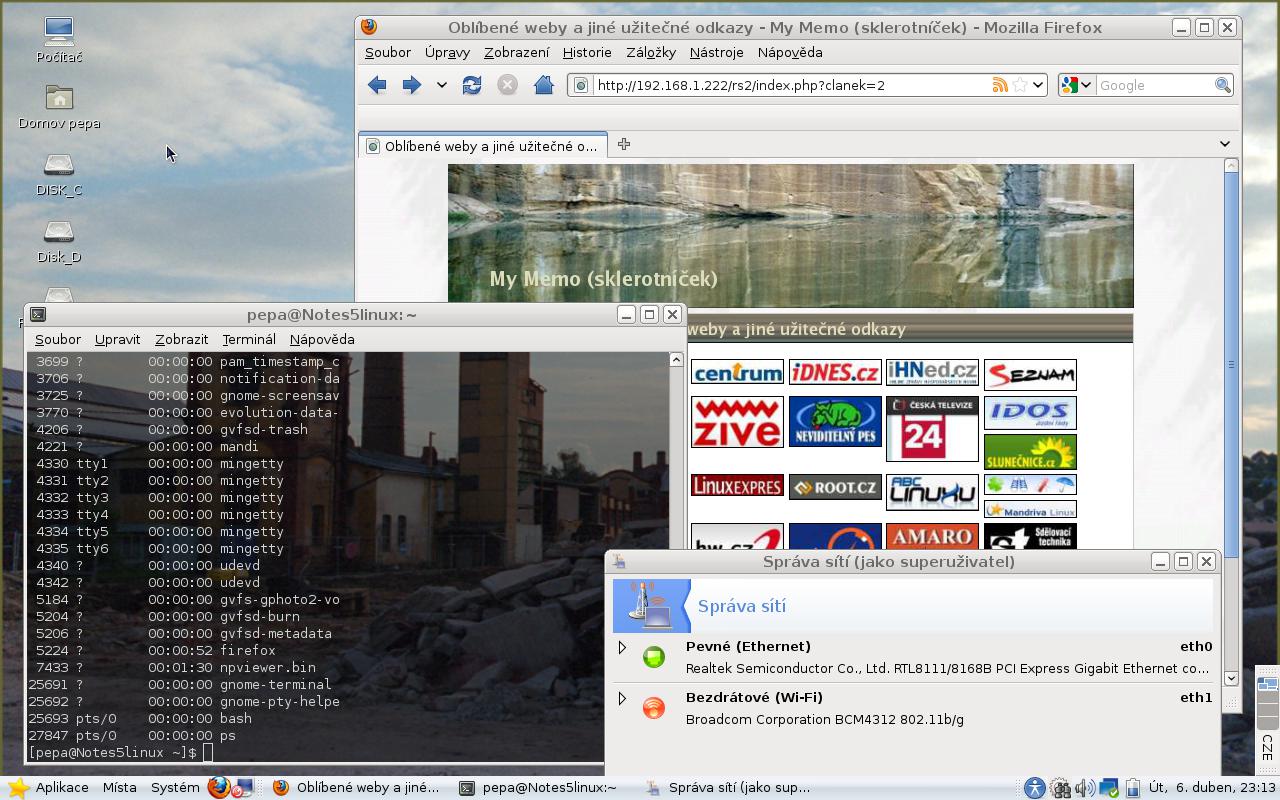Viewport: 1280px width, 800px height.
Task: Click the search magnifier icon in Firefox
Action: pos(1222,85)
